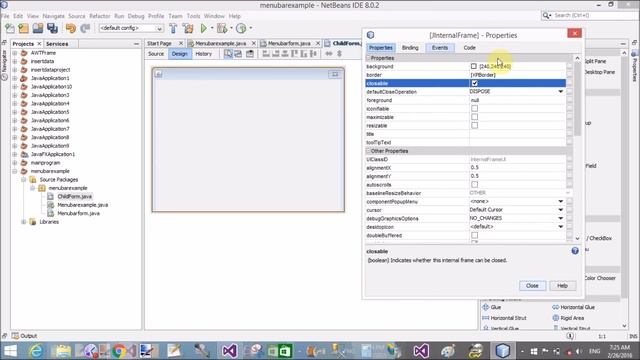Click the Save All toolbar icon
Image resolution: width=640 pixels, height=360 pixels.
click(x=52, y=28)
